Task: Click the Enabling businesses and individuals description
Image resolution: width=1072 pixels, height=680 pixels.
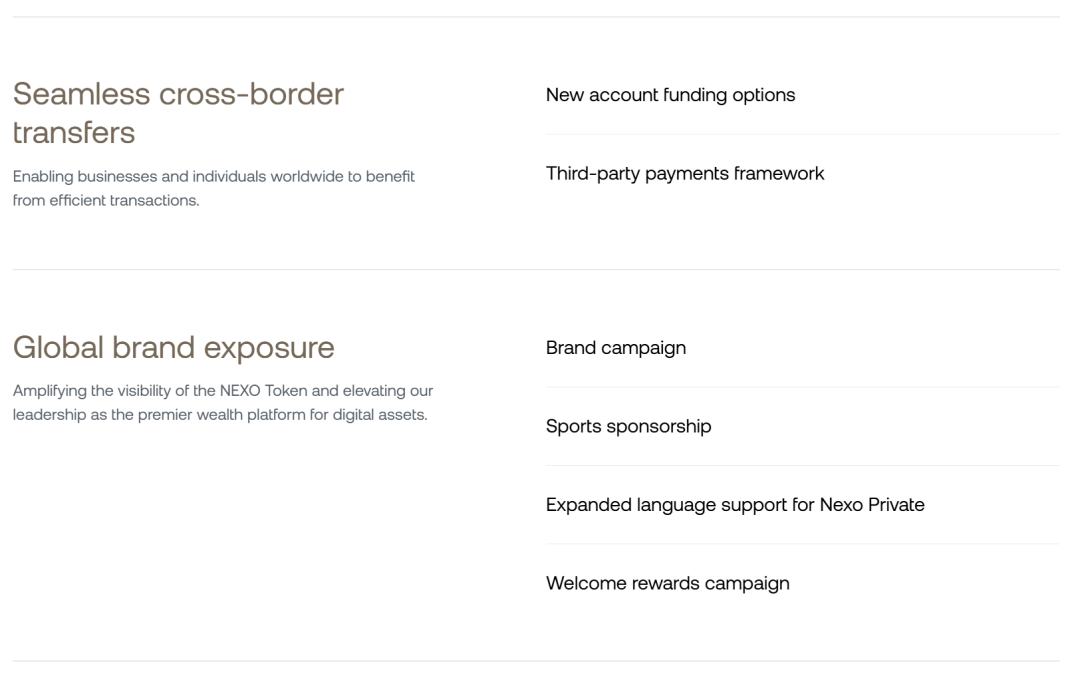Action: tap(214, 188)
